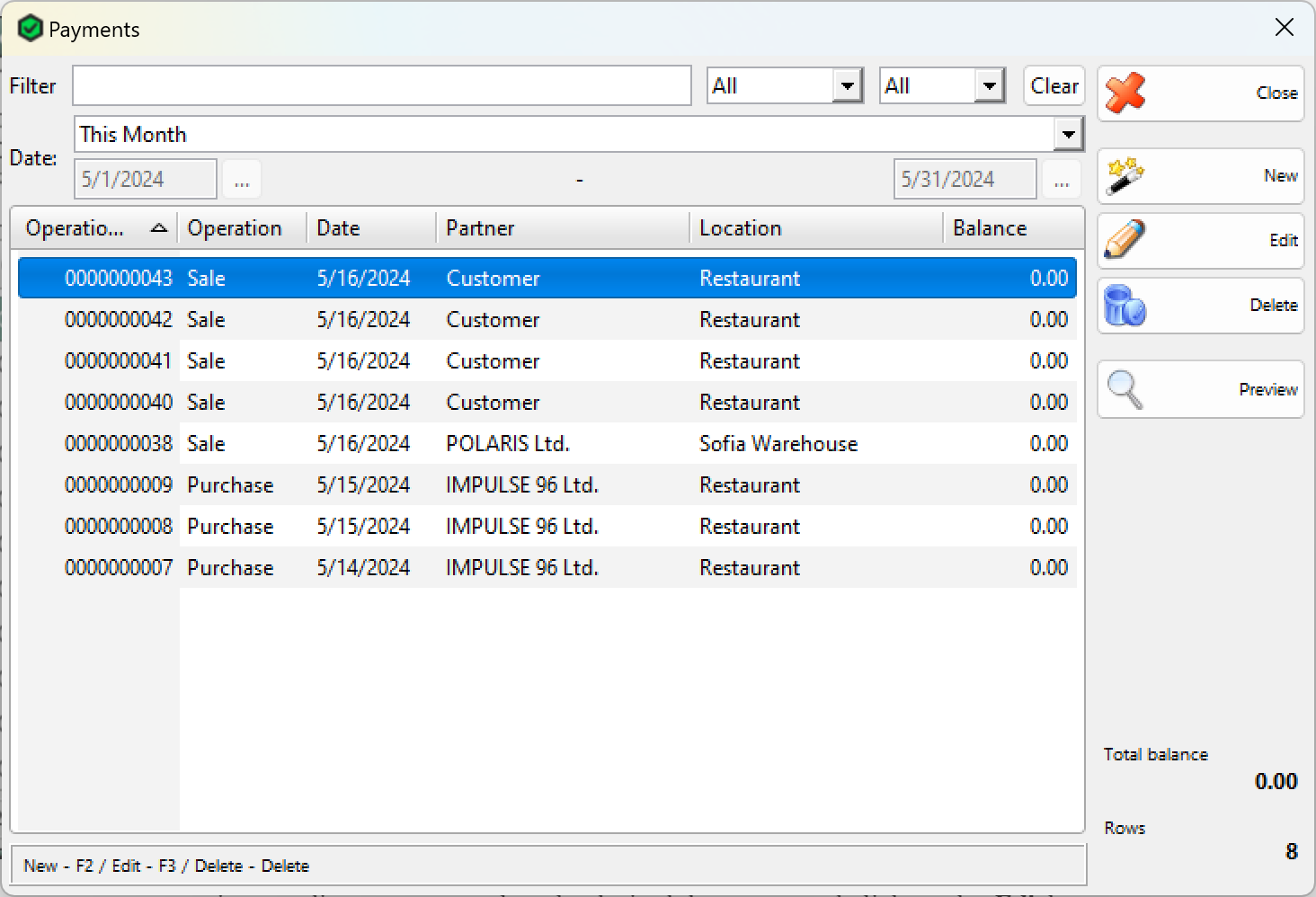Open end date picker ellipsis button
The height and width of the screenshot is (897, 1316).
pos(1062,180)
